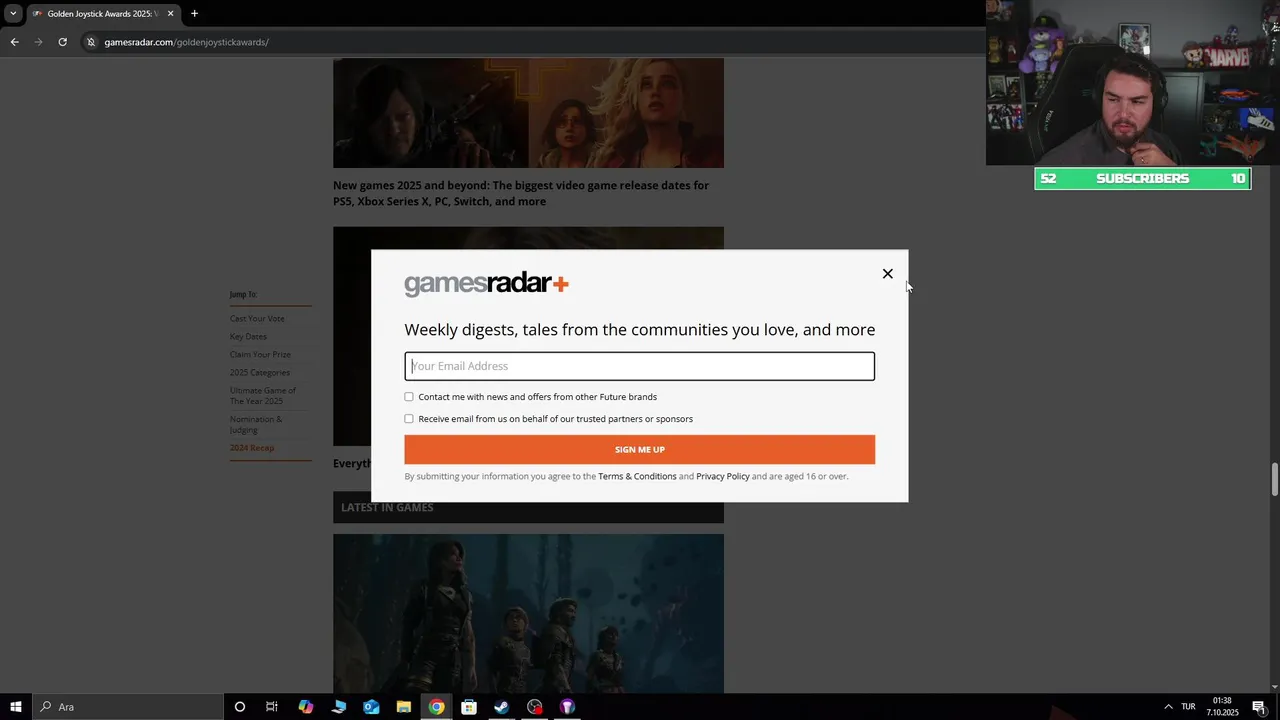Open Steam from the taskbar
This screenshot has height=720, width=1280.
(502, 707)
